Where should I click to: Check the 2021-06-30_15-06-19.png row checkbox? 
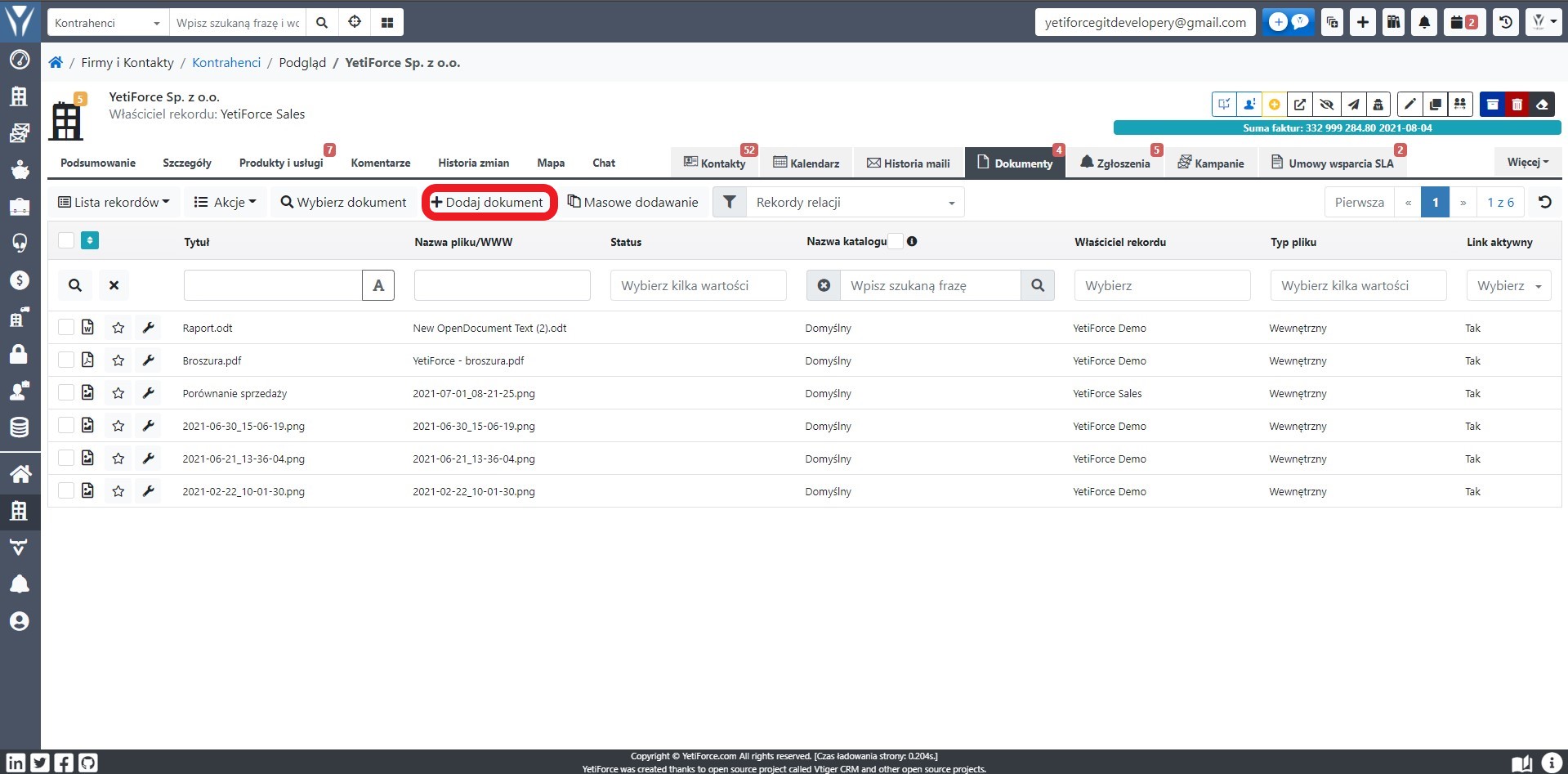click(x=66, y=425)
